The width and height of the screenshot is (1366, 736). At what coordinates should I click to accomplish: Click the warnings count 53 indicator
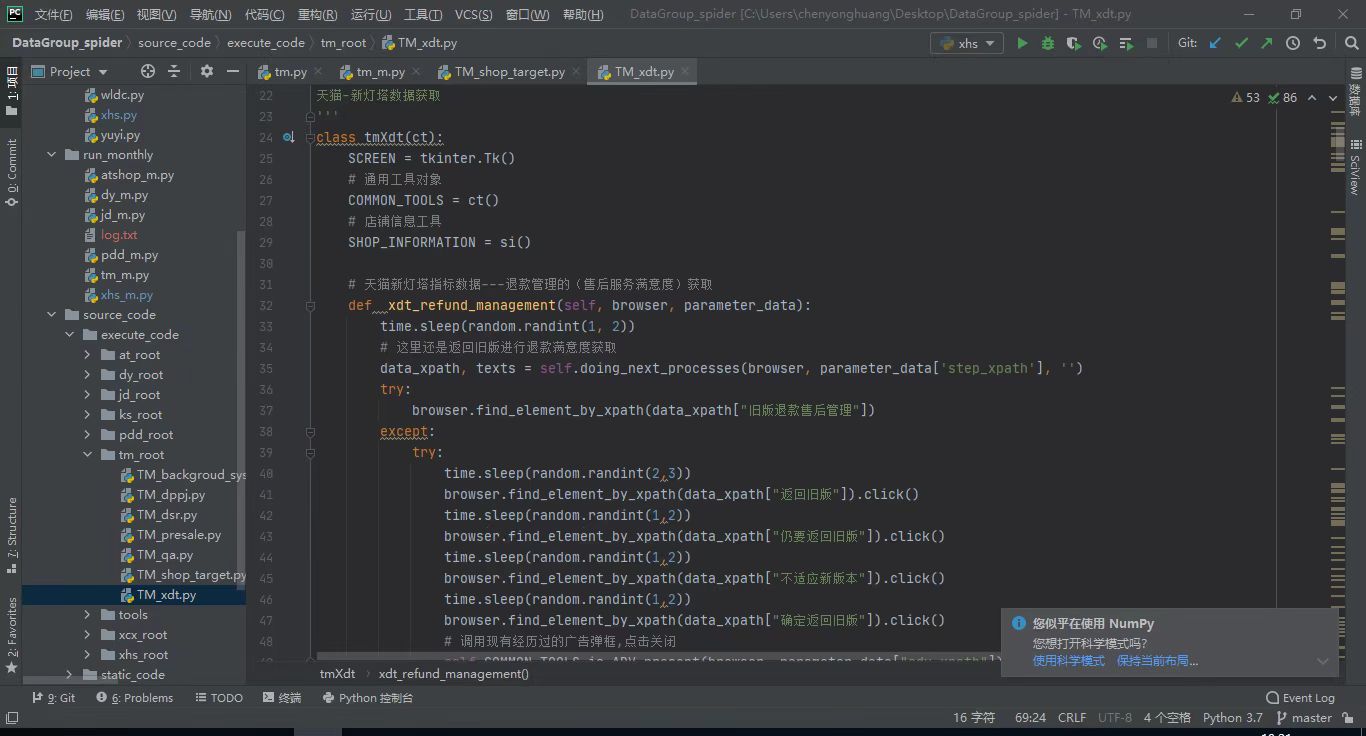tap(1246, 98)
